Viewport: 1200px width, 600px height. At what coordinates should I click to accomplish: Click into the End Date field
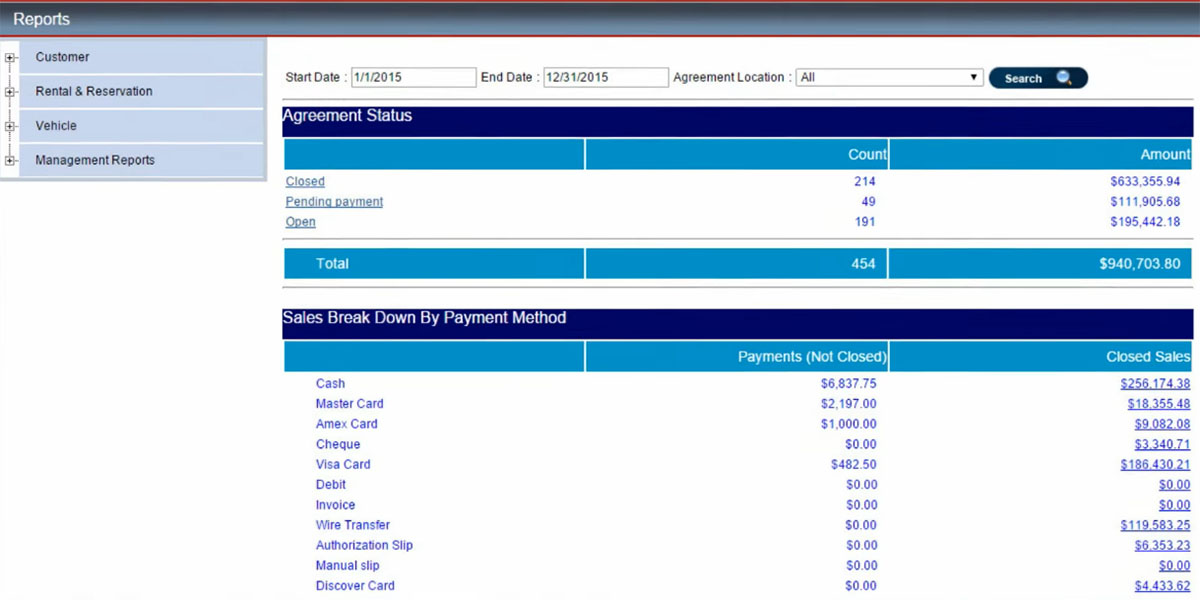[605, 77]
